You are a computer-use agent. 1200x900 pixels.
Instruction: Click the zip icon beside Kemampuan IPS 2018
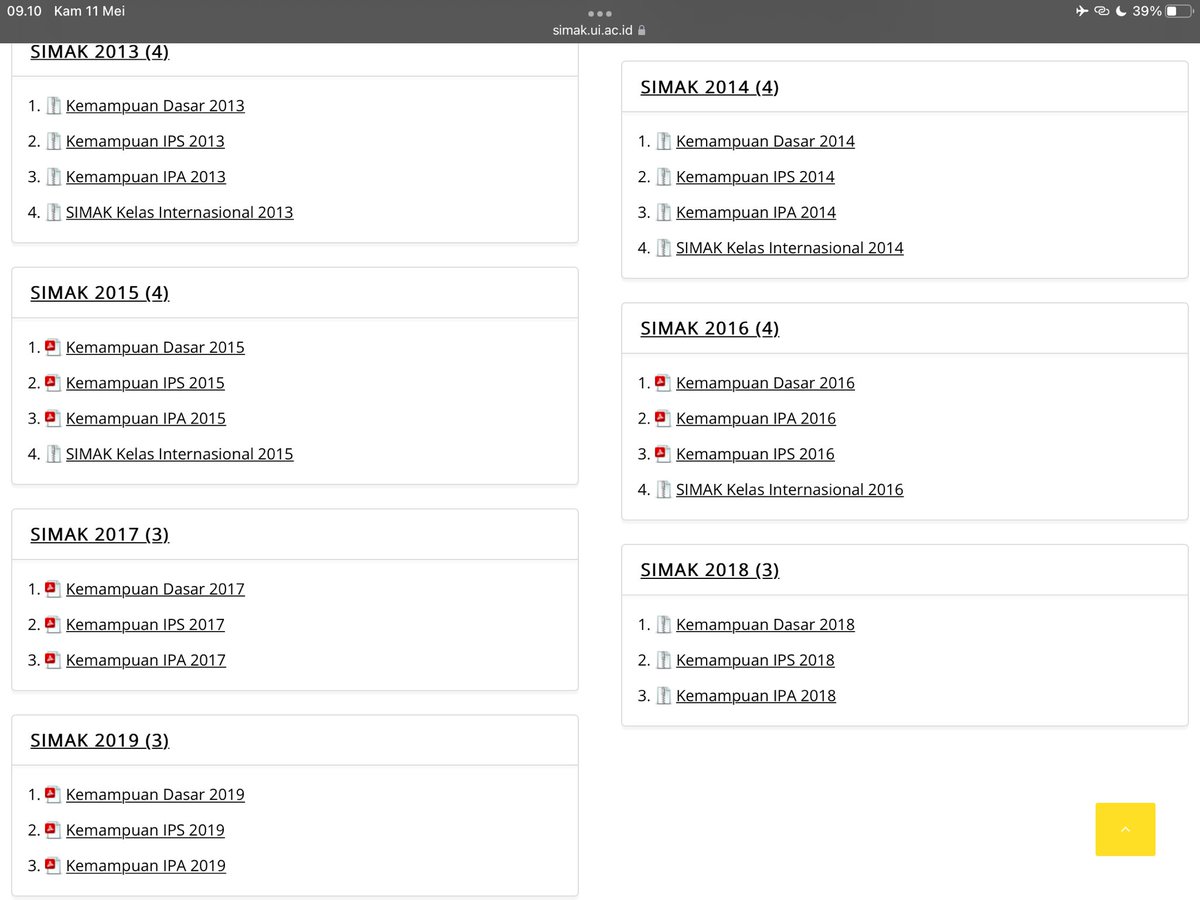pyautogui.click(x=664, y=659)
